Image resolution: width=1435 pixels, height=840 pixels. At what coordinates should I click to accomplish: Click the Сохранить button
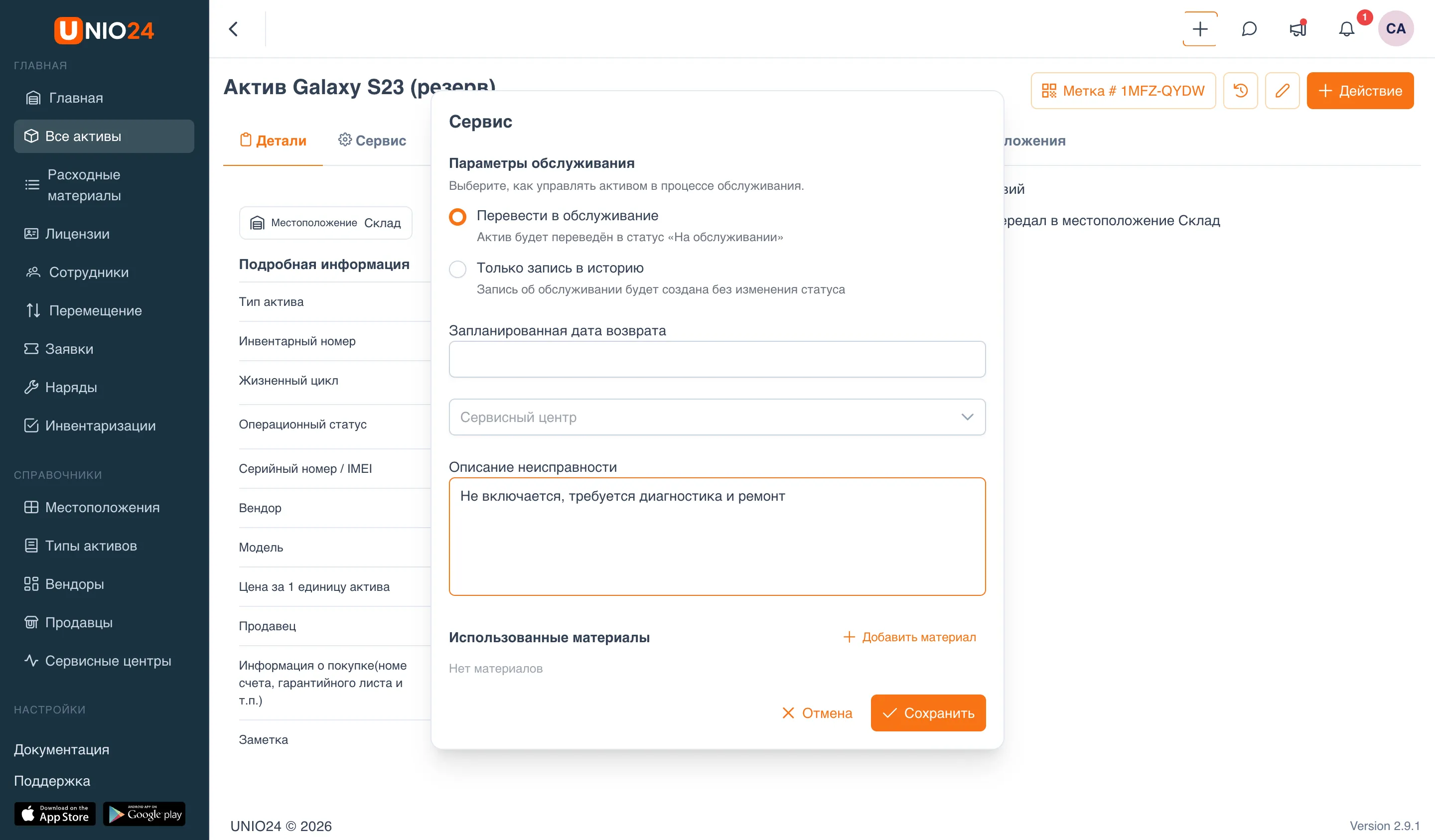(x=928, y=713)
